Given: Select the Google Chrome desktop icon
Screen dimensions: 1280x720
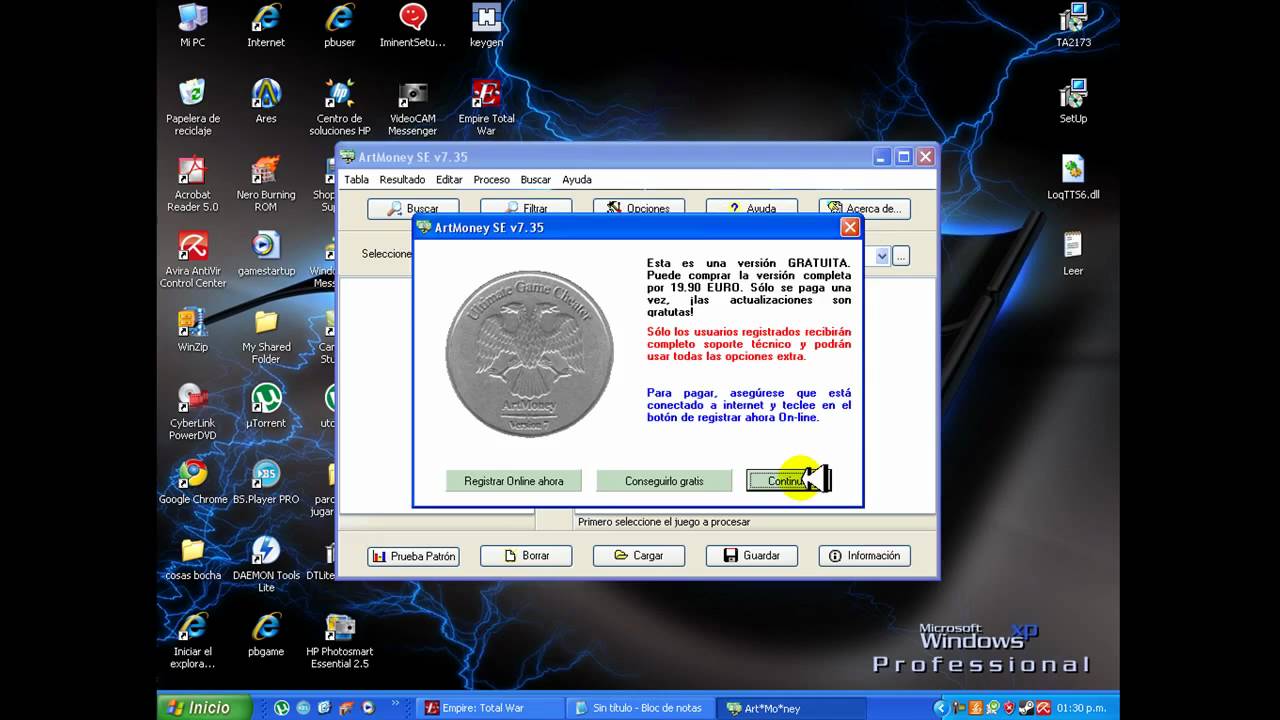Looking at the screenshot, I should pos(192,482).
